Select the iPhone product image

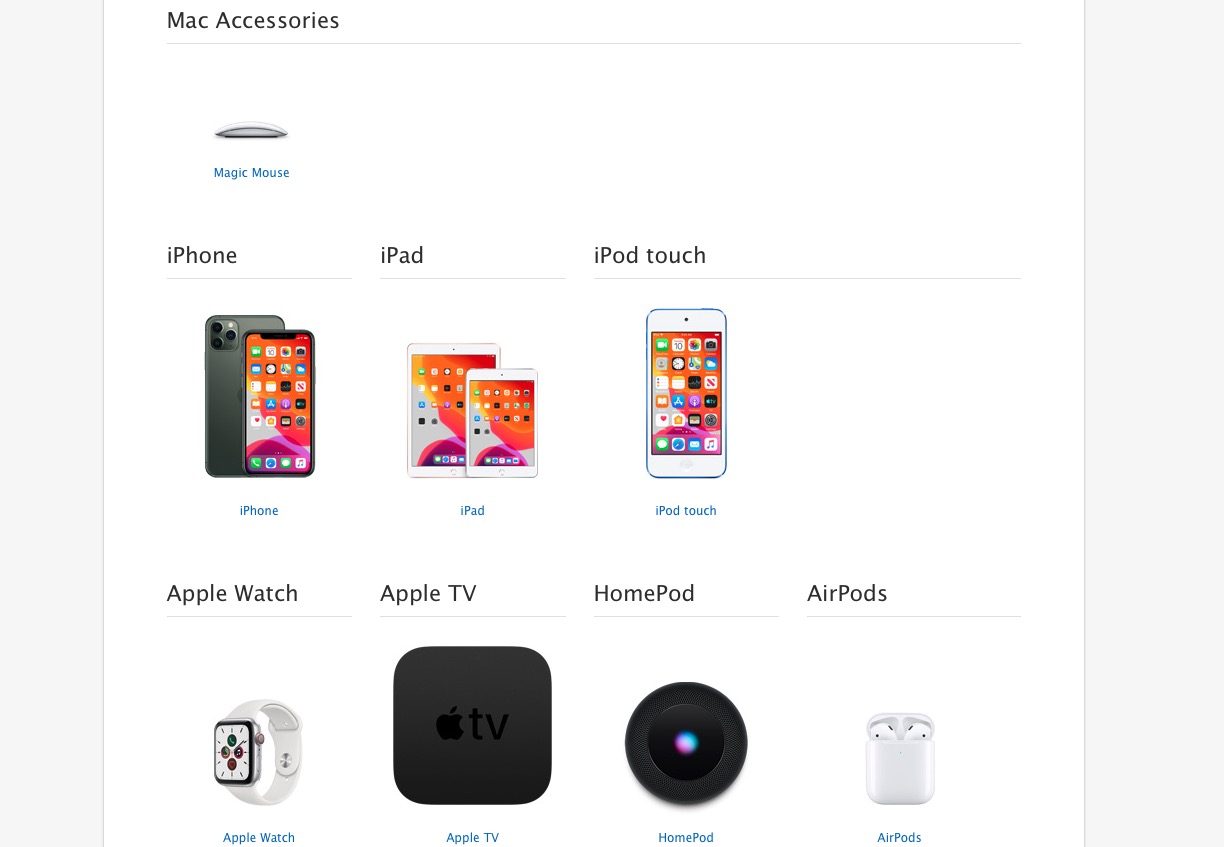260,396
